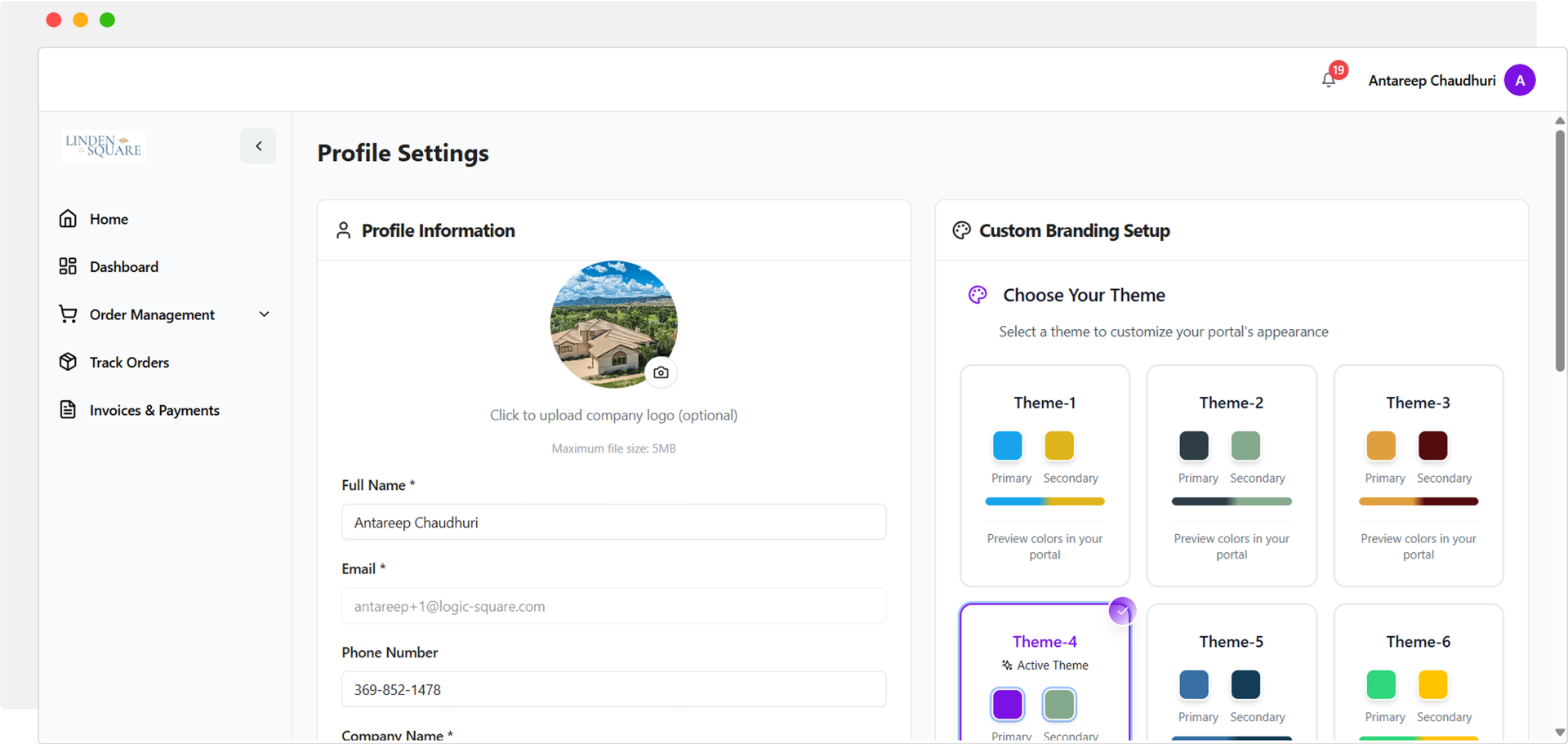Click the Full Name input field
The width and height of the screenshot is (1568, 744).
613,522
